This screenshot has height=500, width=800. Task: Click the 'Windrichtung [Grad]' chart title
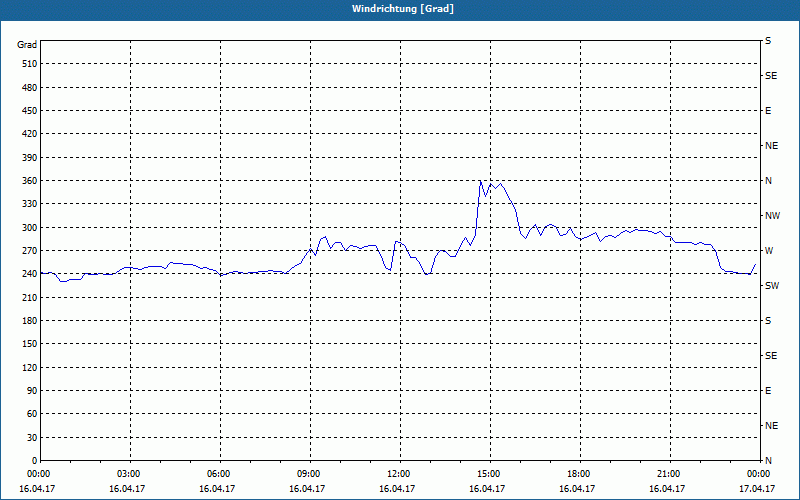tap(403, 9)
